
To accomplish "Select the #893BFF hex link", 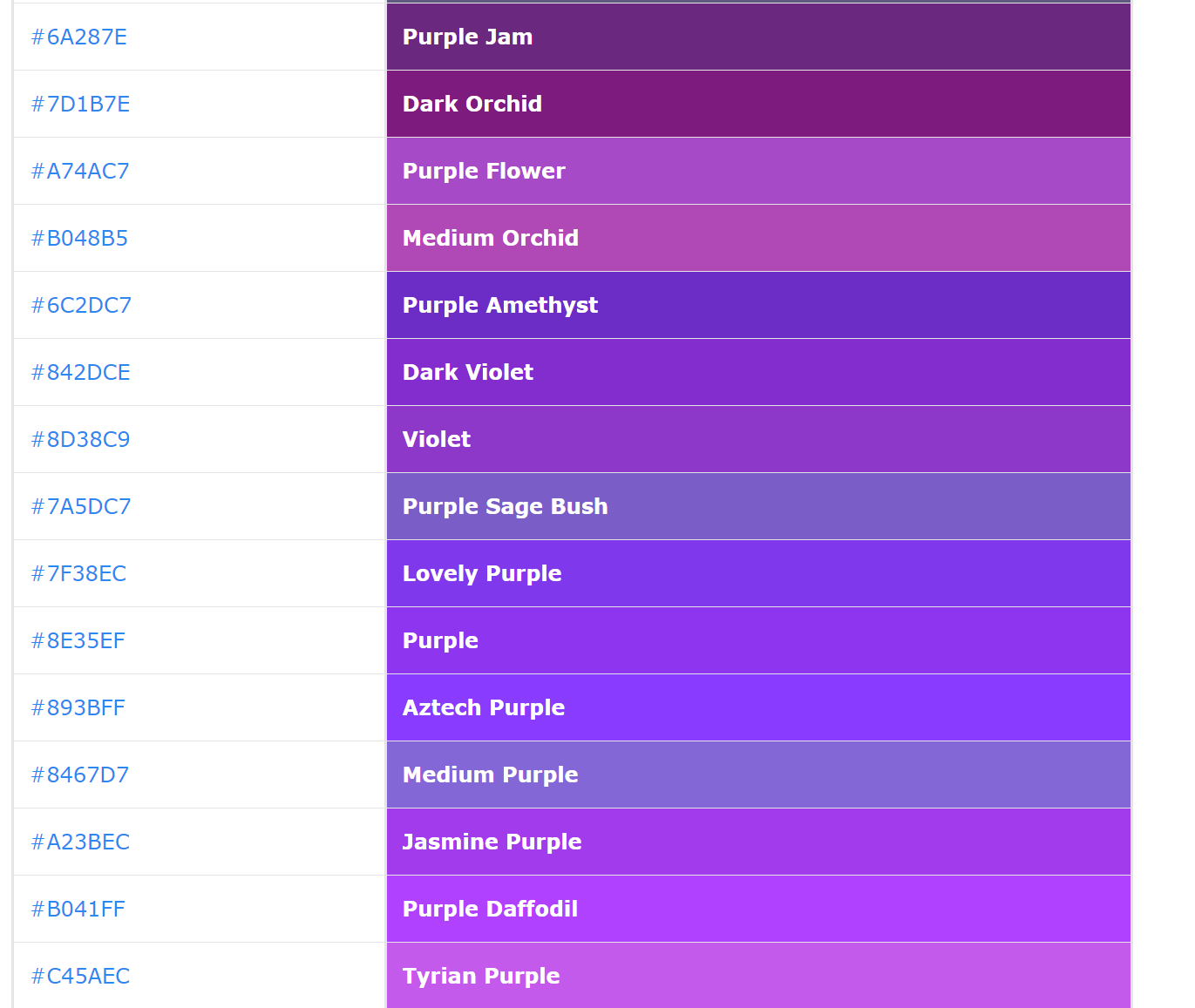I will pos(78,708).
